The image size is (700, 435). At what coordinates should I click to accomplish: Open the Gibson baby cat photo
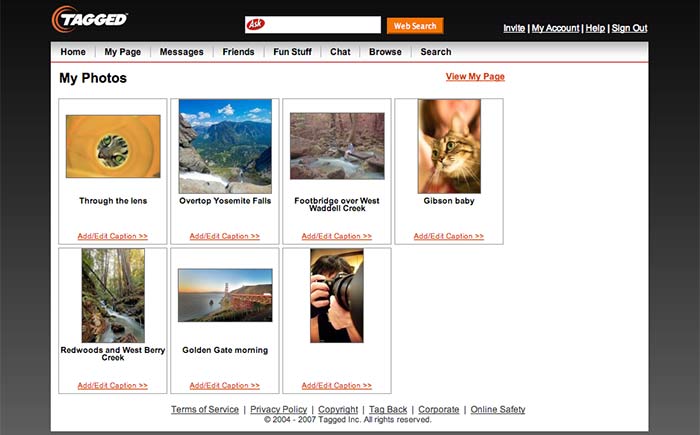[449, 146]
